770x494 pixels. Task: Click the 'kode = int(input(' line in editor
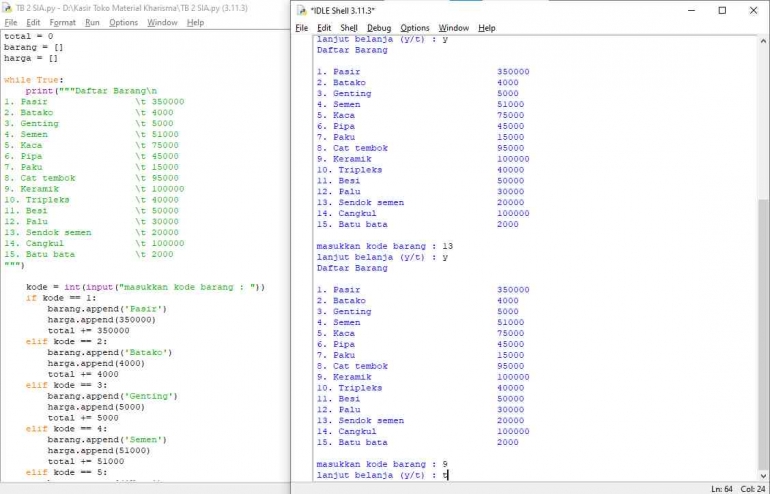[145, 287]
